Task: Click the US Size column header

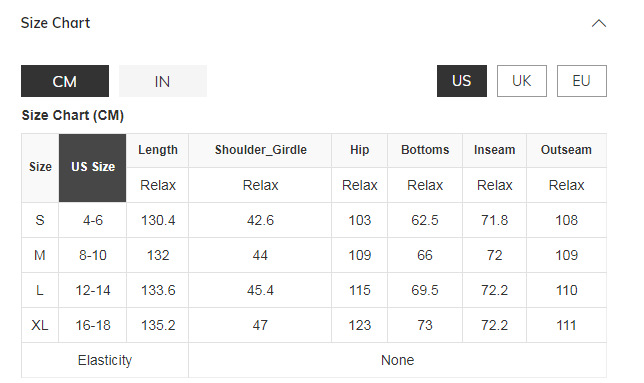Action: coord(92,167)
